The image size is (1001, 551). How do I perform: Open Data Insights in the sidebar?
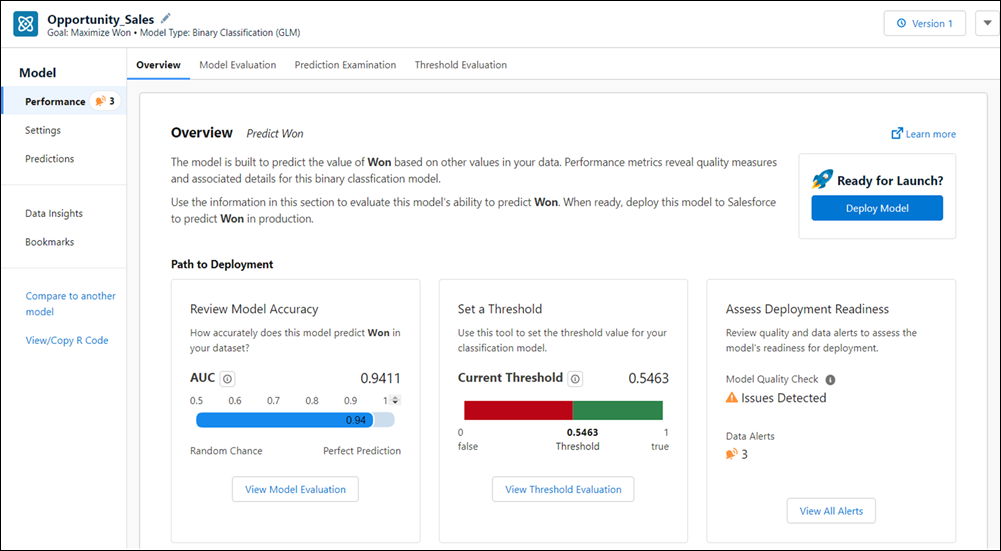(x=54, y=213)
